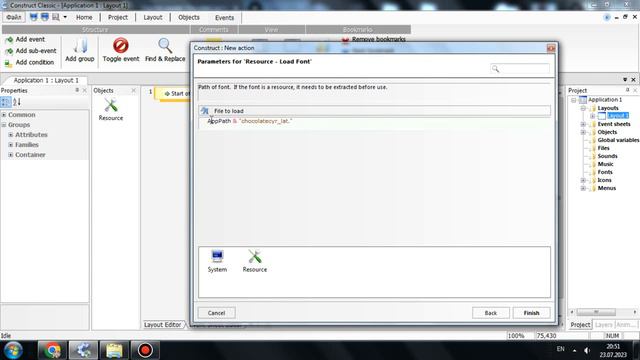Collapse the Groups properties section
This screenshot has width=640, height=360.
(x=4, y=125)
